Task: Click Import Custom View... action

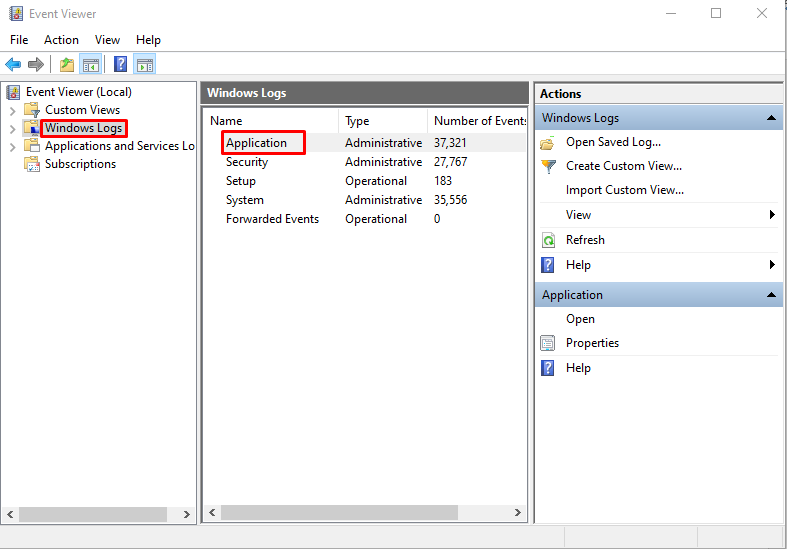Action: 625,190
